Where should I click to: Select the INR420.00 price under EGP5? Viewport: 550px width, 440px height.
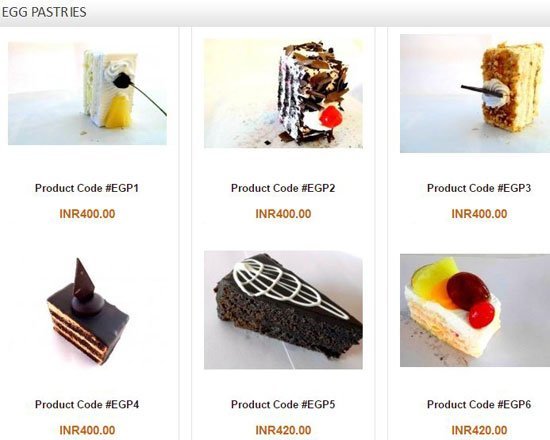pos(283,430)
